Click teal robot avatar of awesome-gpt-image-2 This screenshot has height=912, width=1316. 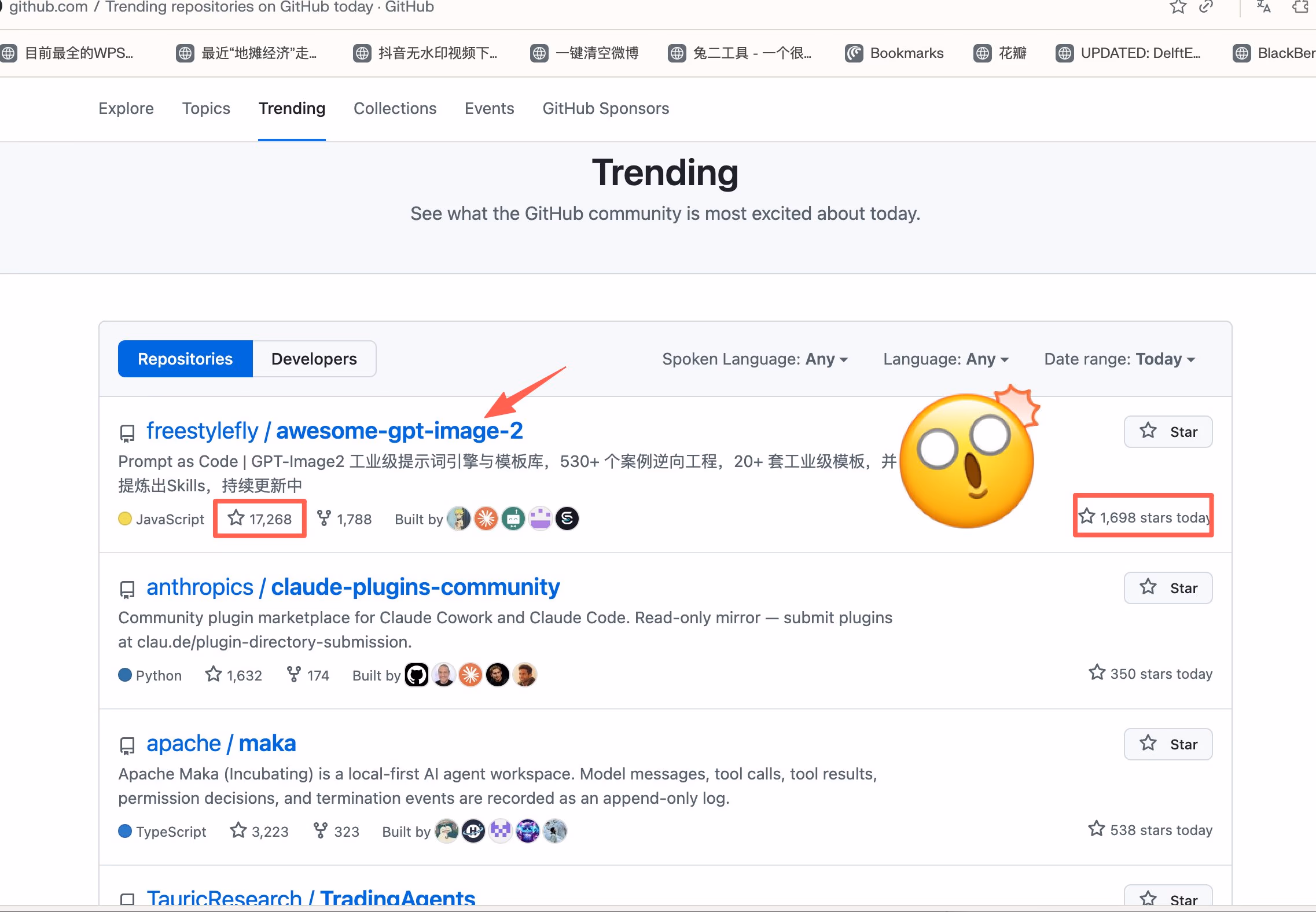pyautogui.click(x=513, y=518)
